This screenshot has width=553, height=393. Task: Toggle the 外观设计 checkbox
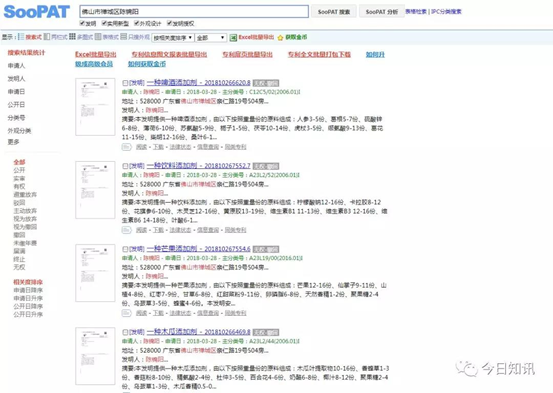pos(136,23)
